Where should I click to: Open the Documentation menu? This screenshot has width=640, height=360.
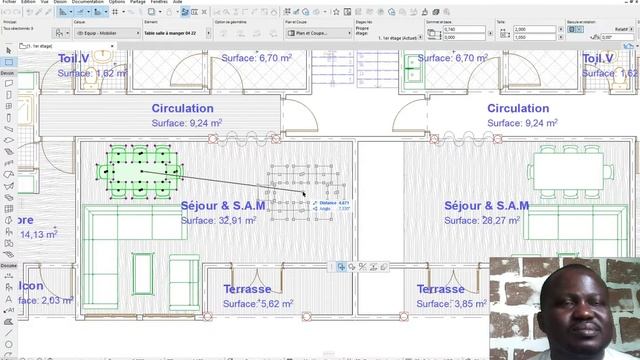tap(88, 2)
